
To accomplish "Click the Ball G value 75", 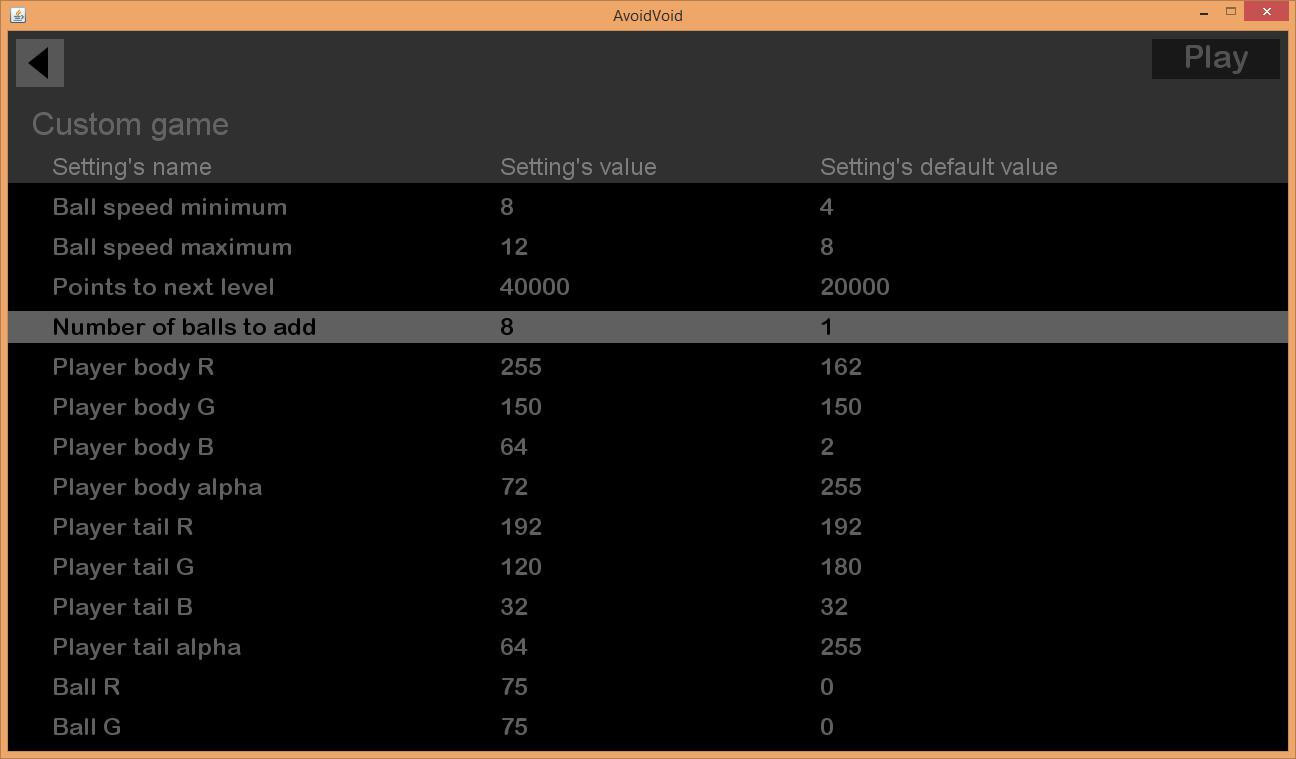I will tap(514, 727).
